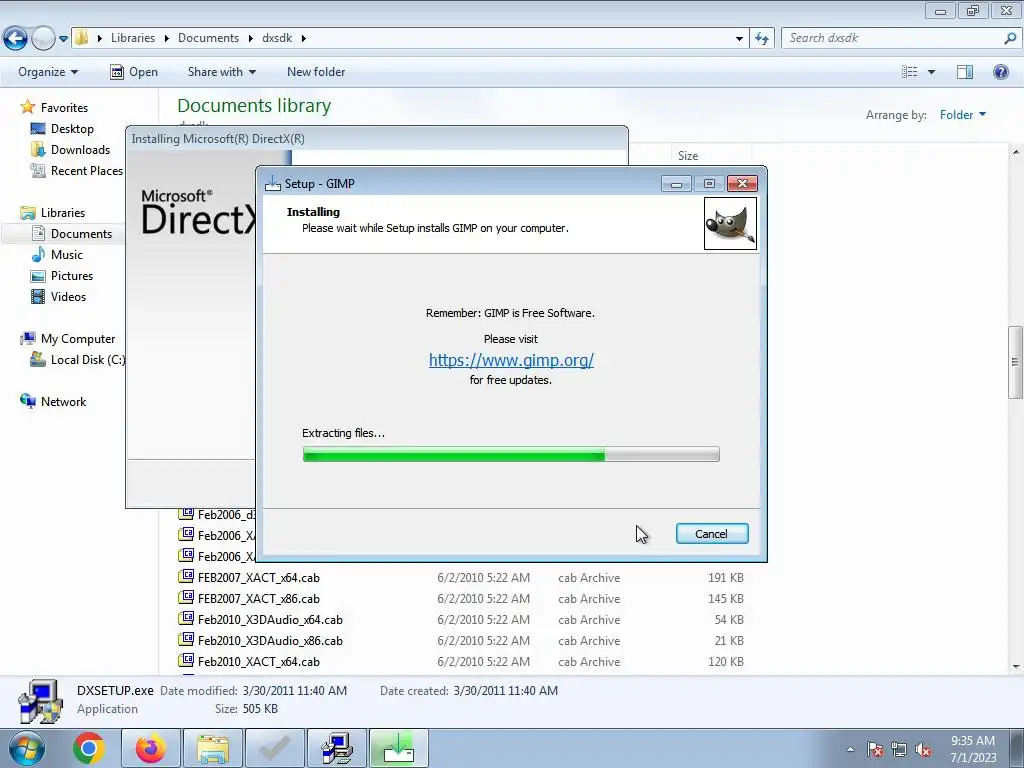Click the 191 KB size cell
This screenshot has width=1024, height=768.
[726, 577]
